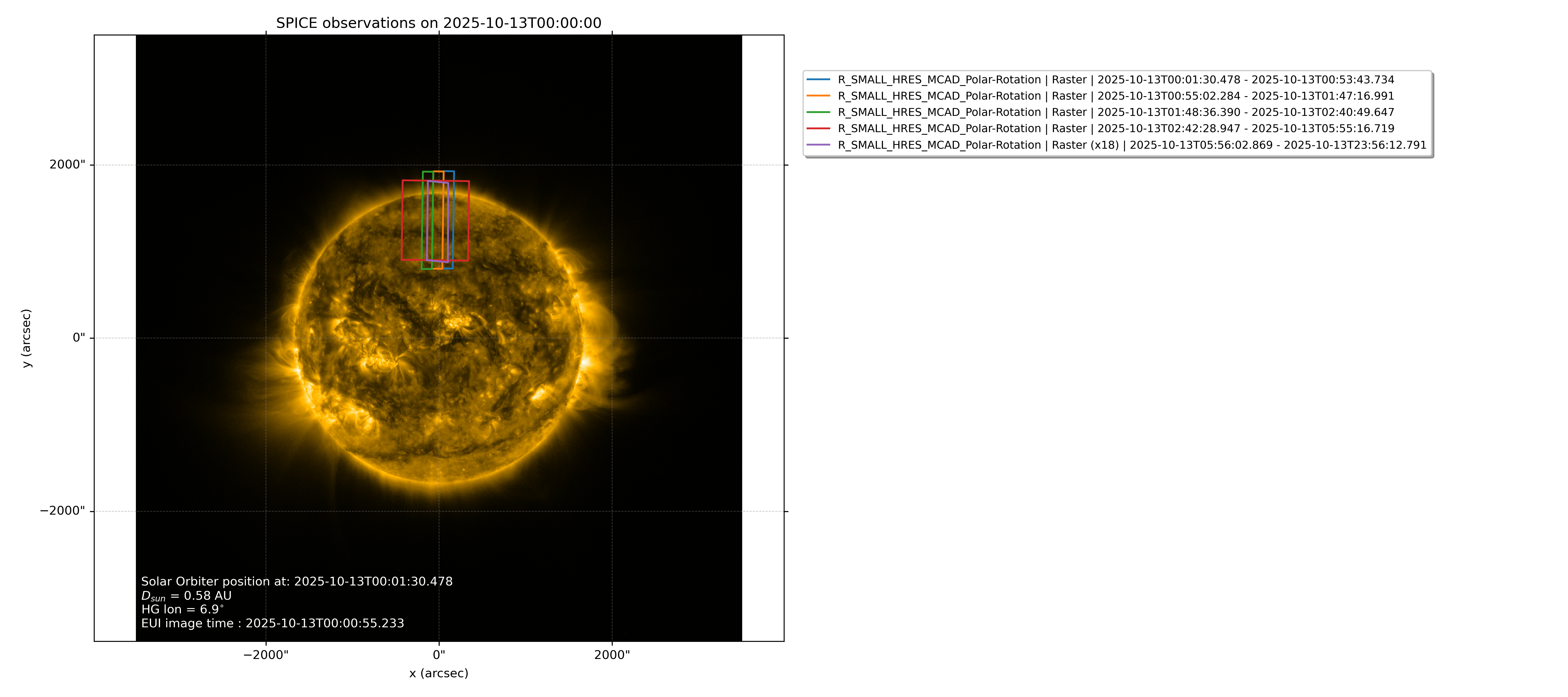Viewport: 1568px width, 697px height.
Task: Click the EUI image time annotation
Action: click(273, 623)
